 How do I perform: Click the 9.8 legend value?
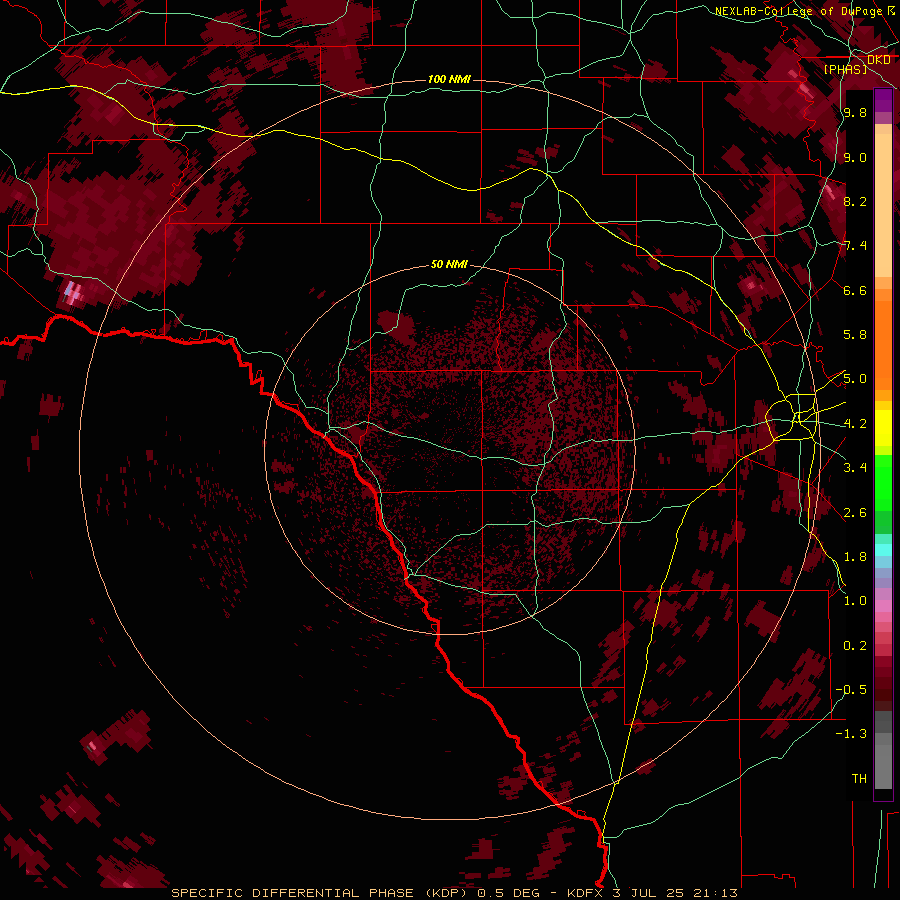pos(855,112)
